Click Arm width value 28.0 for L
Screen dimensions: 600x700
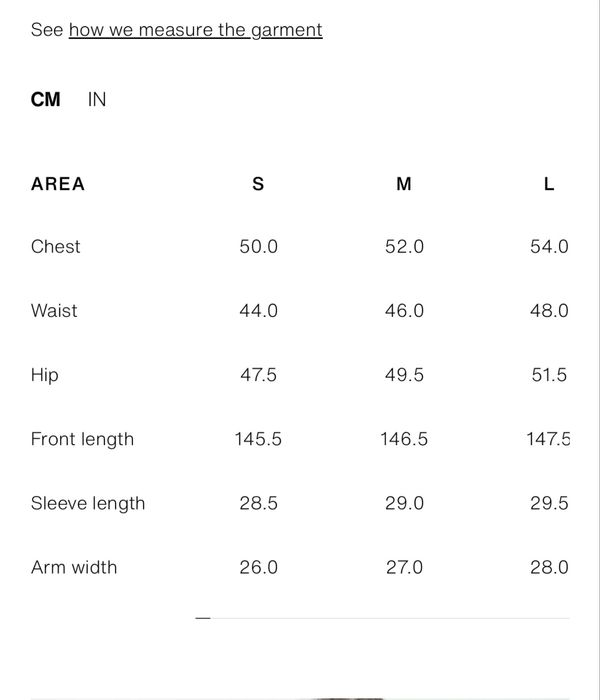(549, 567)
